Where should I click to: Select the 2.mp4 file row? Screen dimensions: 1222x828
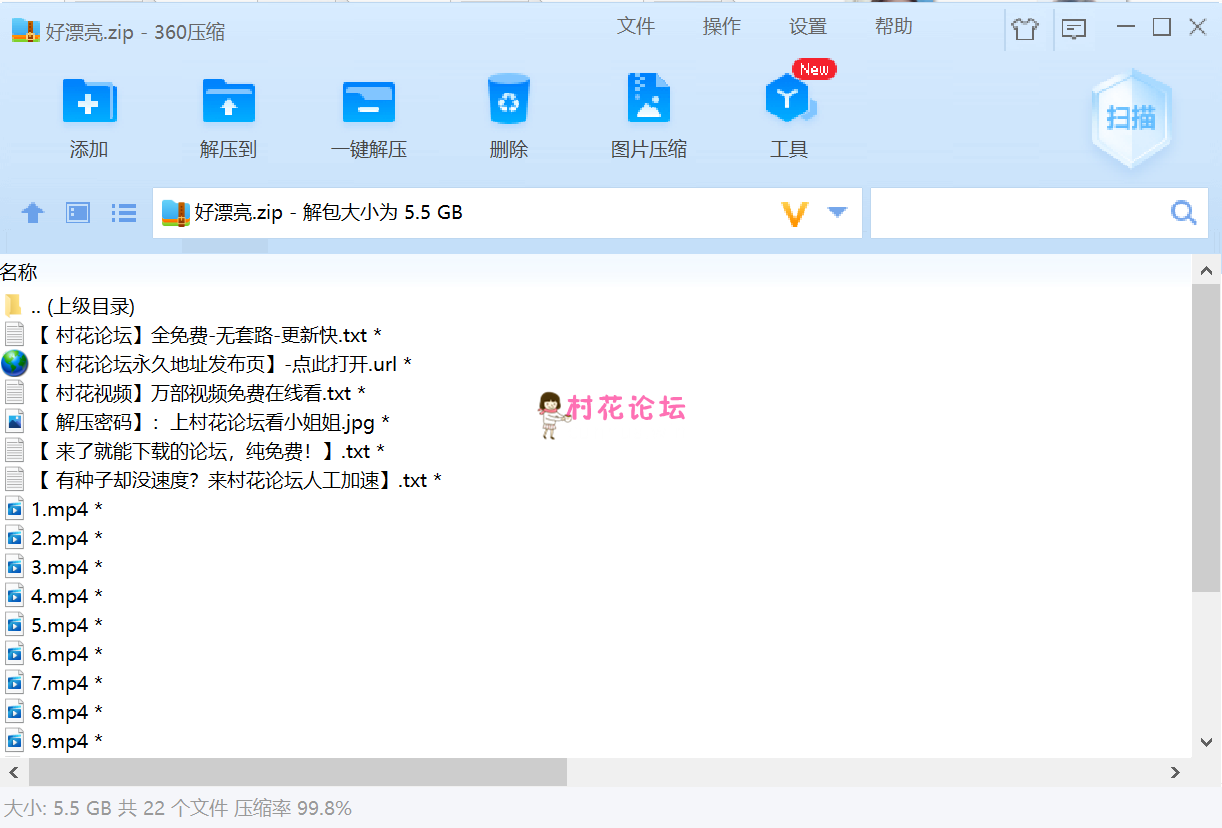pos(596,538)
